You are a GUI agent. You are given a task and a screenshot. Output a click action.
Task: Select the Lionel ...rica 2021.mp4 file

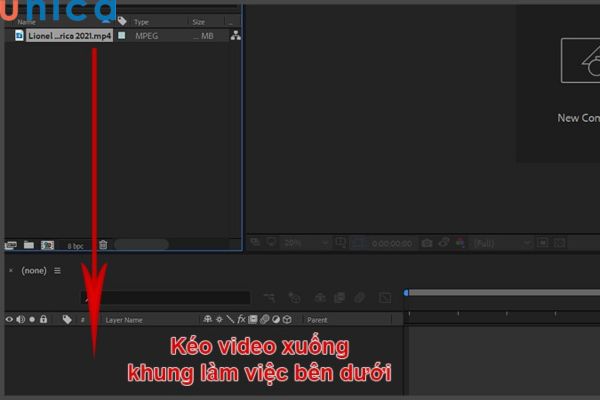pyautogui.click(x=69, y=36)
